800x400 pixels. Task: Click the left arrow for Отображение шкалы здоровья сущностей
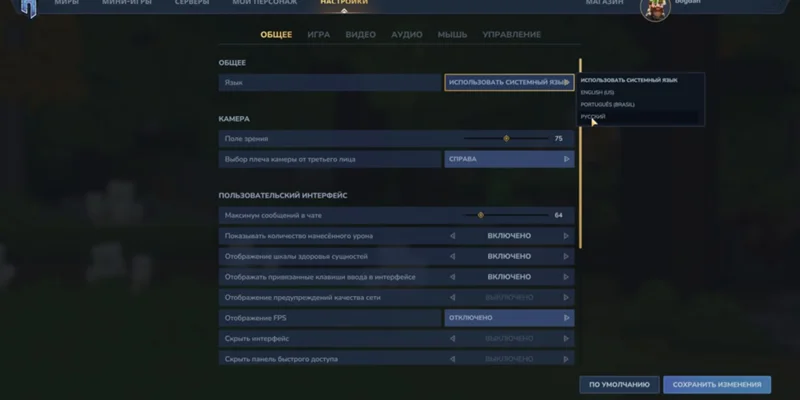tap(453, 256)
